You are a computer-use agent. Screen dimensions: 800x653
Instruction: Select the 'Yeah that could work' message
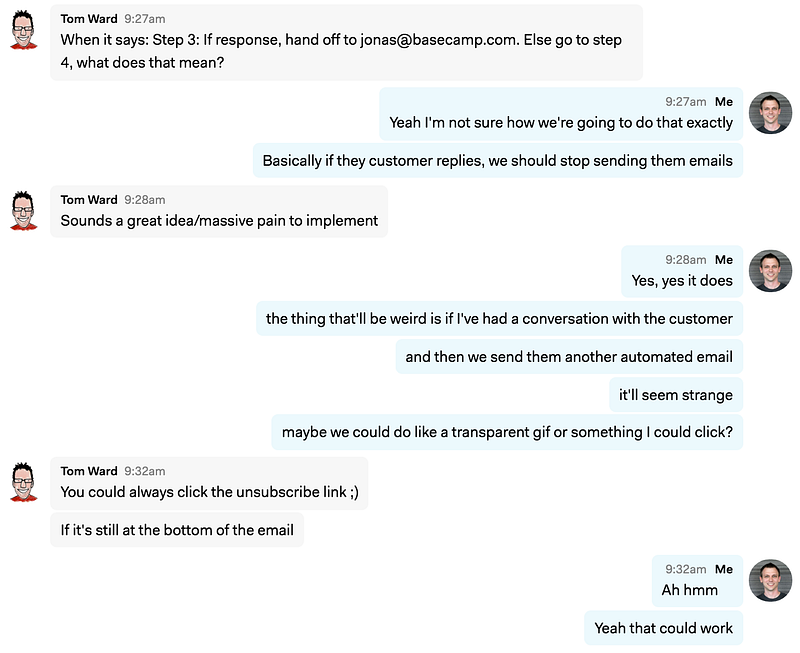(x=664, y=628)
